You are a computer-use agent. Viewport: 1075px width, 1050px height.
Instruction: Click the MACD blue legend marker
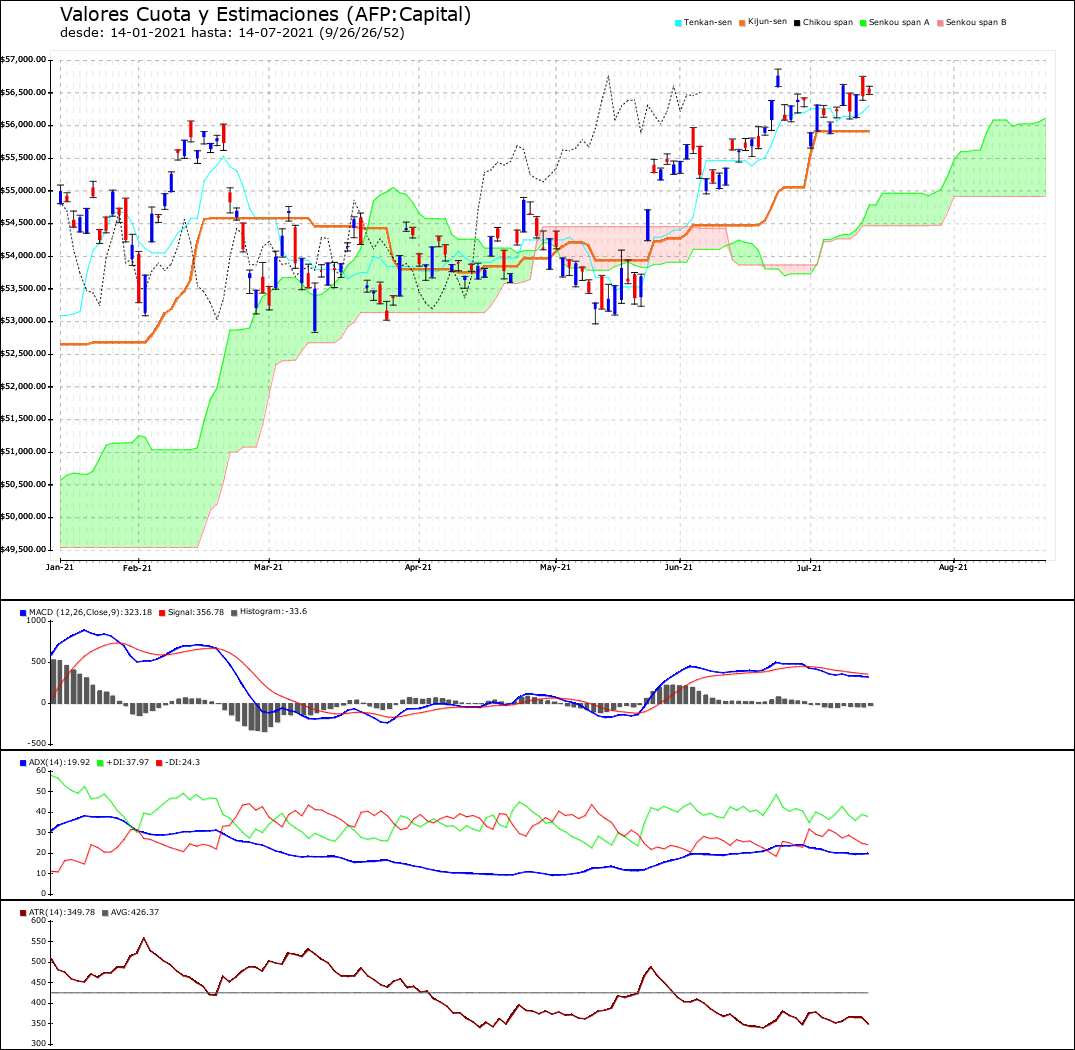(x=23, y=613)
